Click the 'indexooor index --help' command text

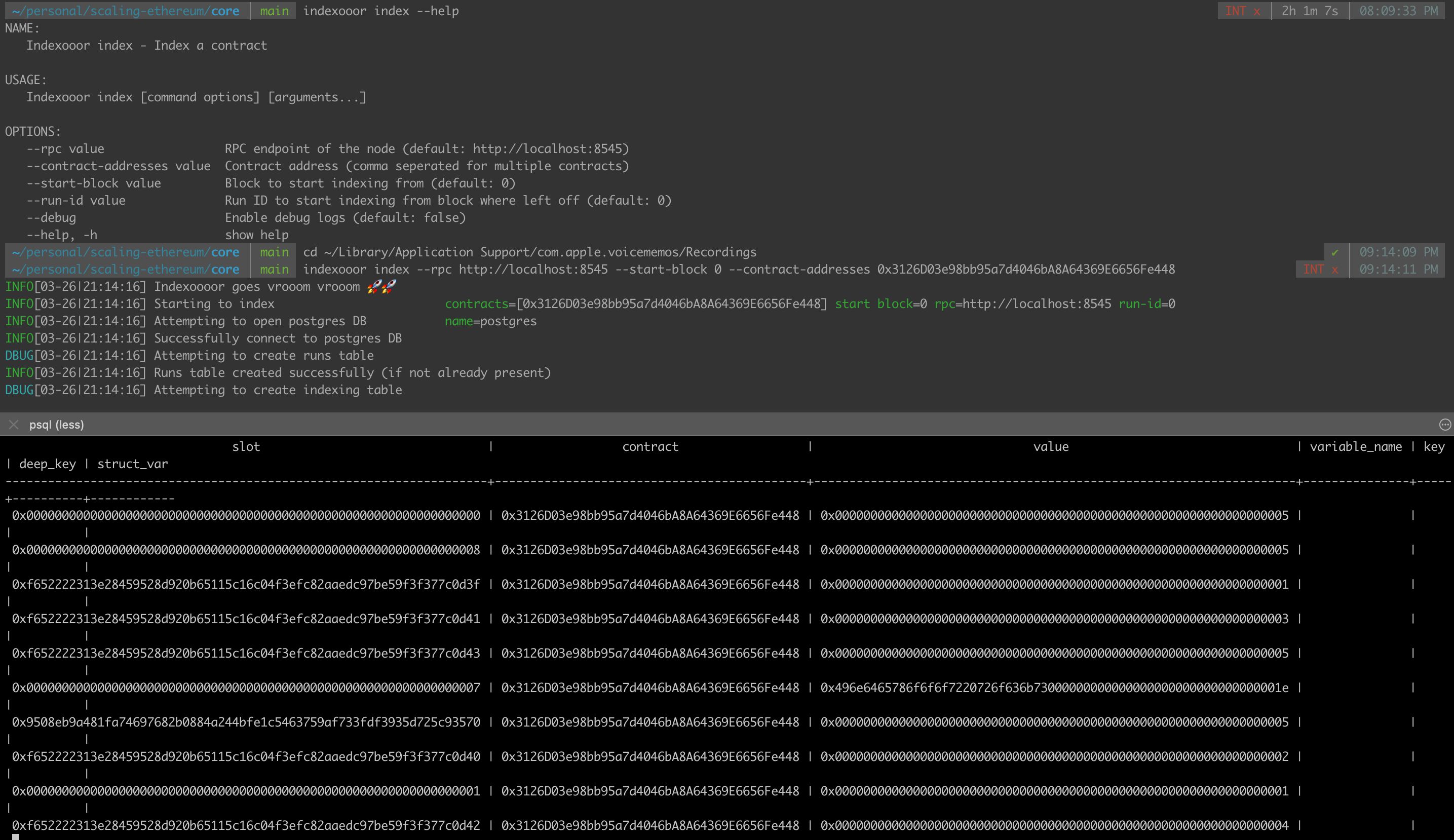380,11
